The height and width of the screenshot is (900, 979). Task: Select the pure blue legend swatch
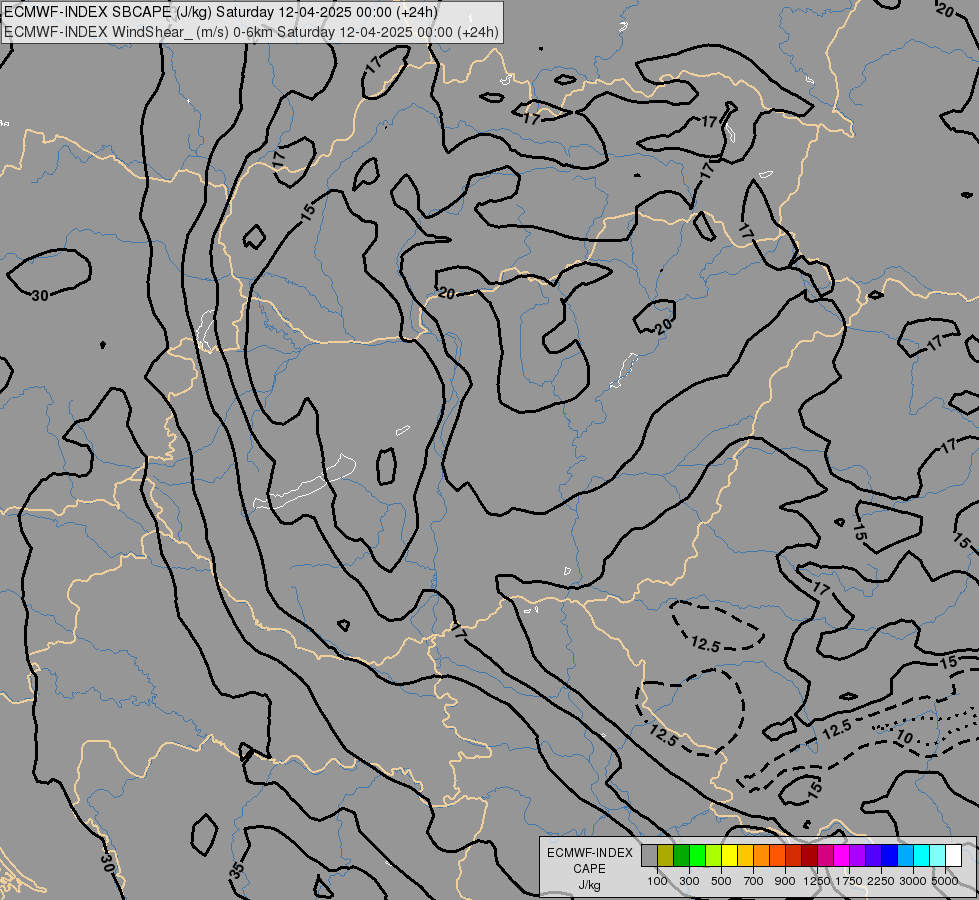pos(889,855)
